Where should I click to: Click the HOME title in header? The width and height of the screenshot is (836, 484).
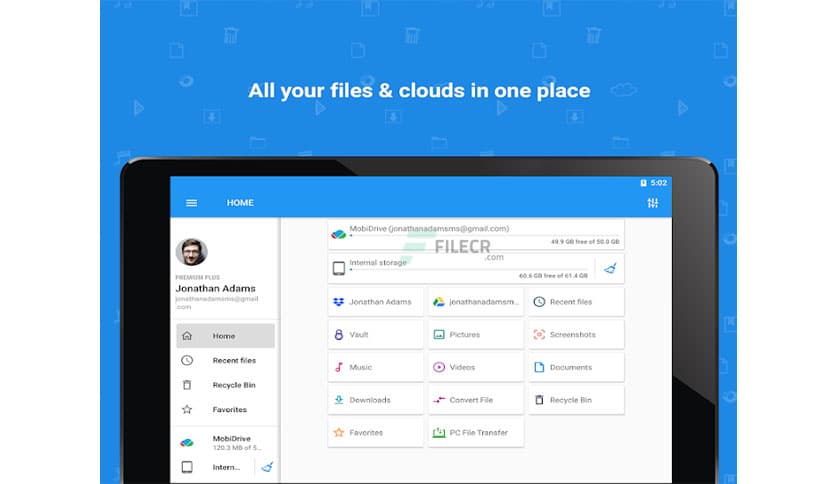[x=240, y=203]
